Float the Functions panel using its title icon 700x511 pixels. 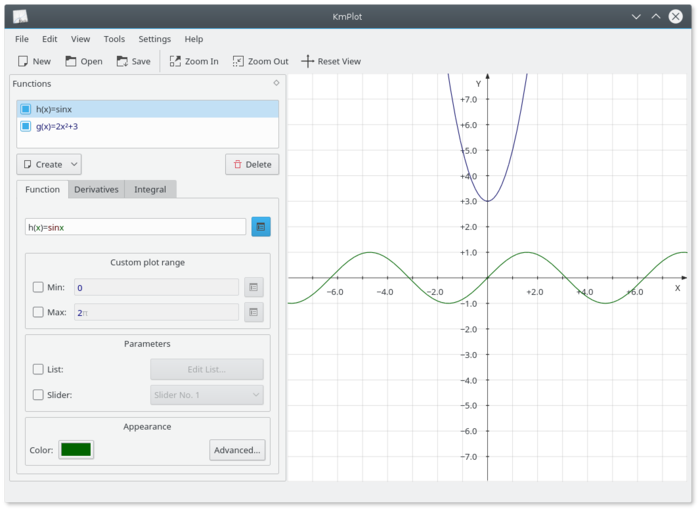[276, 83]
